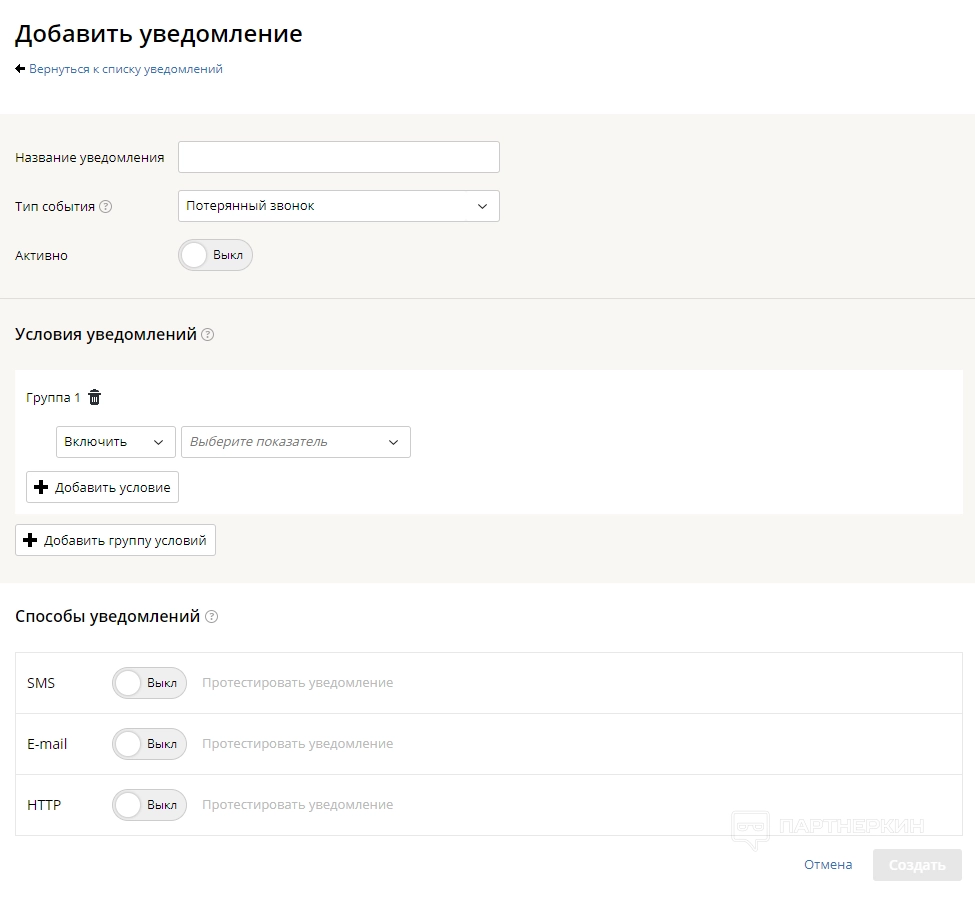The height and width of the screenshot is (903, 975).
Task: Click Протестировать уведомление for SMS
Action: pos(297,683)
